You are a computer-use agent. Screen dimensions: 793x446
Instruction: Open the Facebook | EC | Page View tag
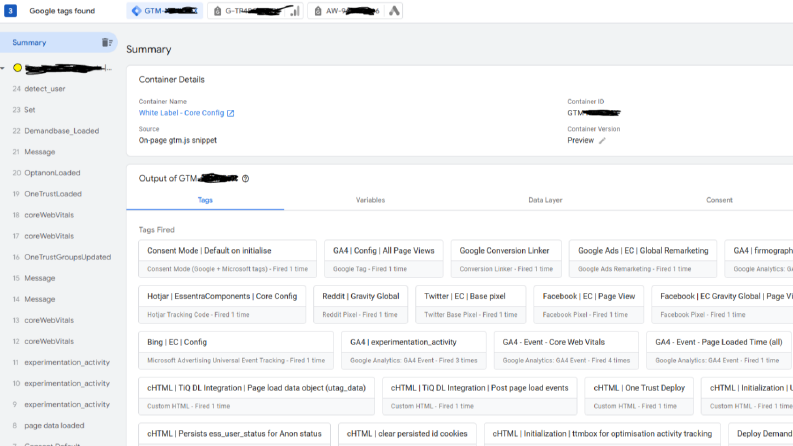tap(589, 304)
